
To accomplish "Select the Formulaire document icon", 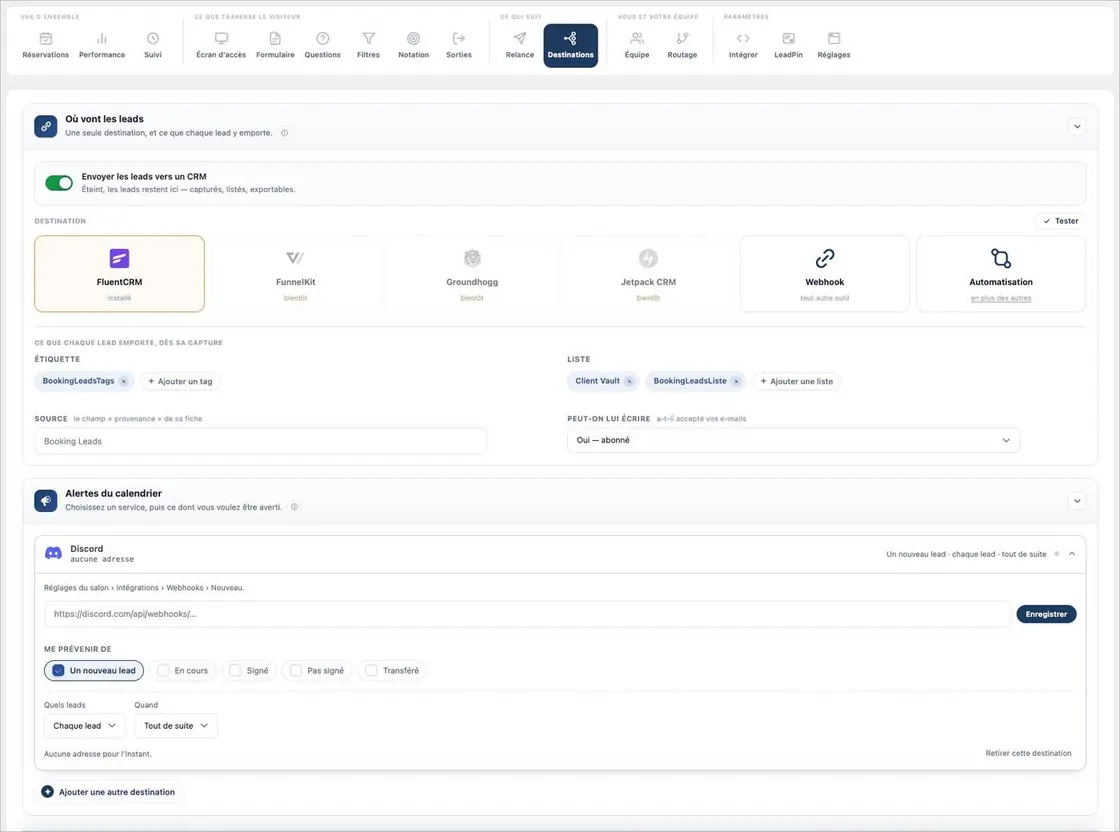I will click(275, 39).
